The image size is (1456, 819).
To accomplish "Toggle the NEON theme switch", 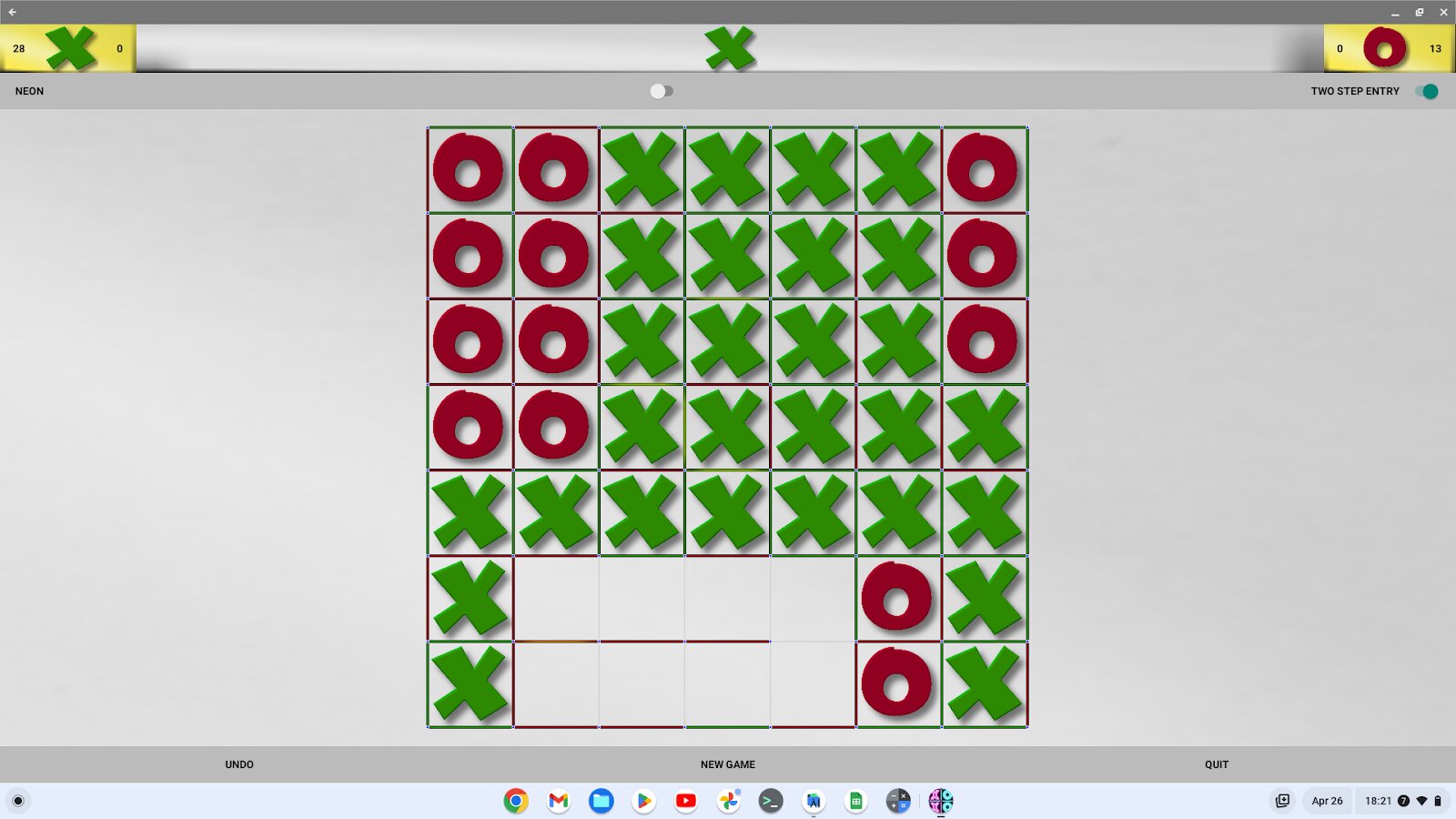I will tap(662, 91).
